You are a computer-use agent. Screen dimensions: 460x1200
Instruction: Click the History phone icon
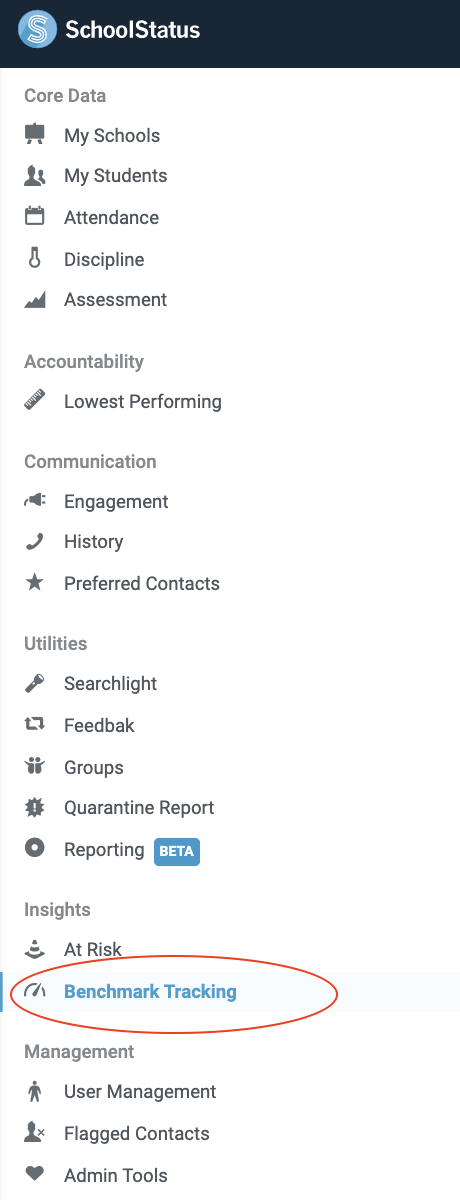click(35, 542)
